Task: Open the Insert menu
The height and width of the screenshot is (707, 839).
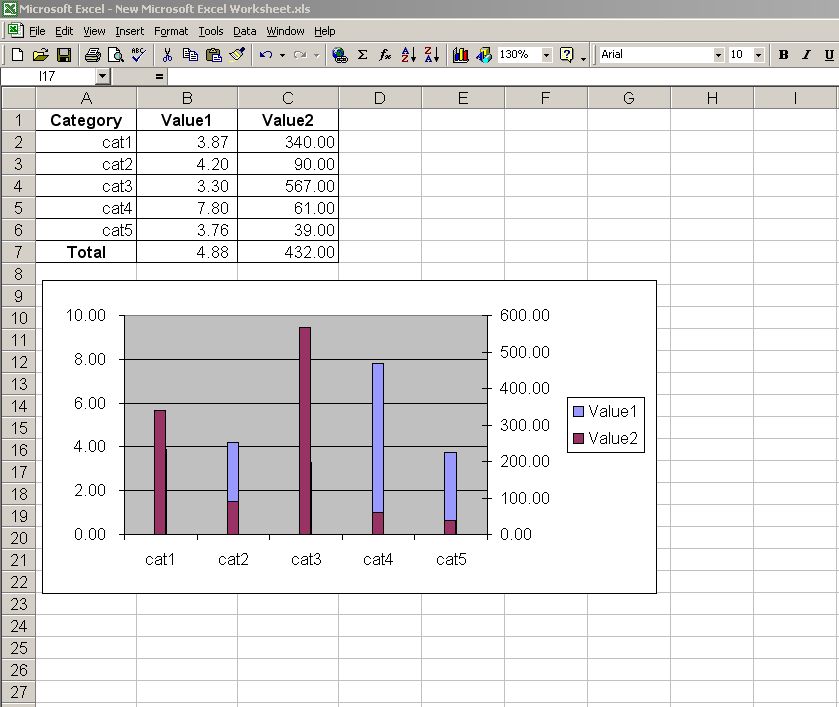Action: 129,31
